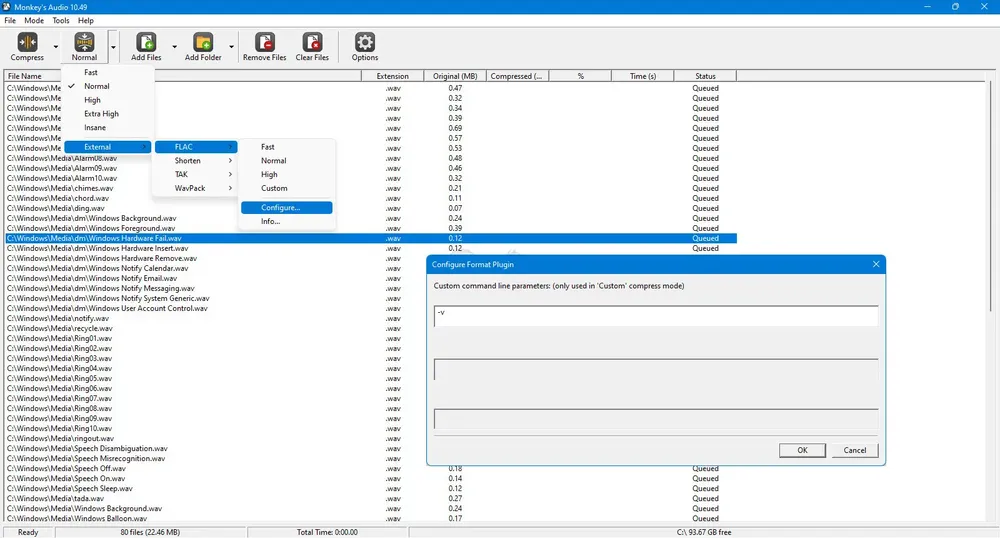
Task: Click the custom command line parameters field
Action: 656,316
